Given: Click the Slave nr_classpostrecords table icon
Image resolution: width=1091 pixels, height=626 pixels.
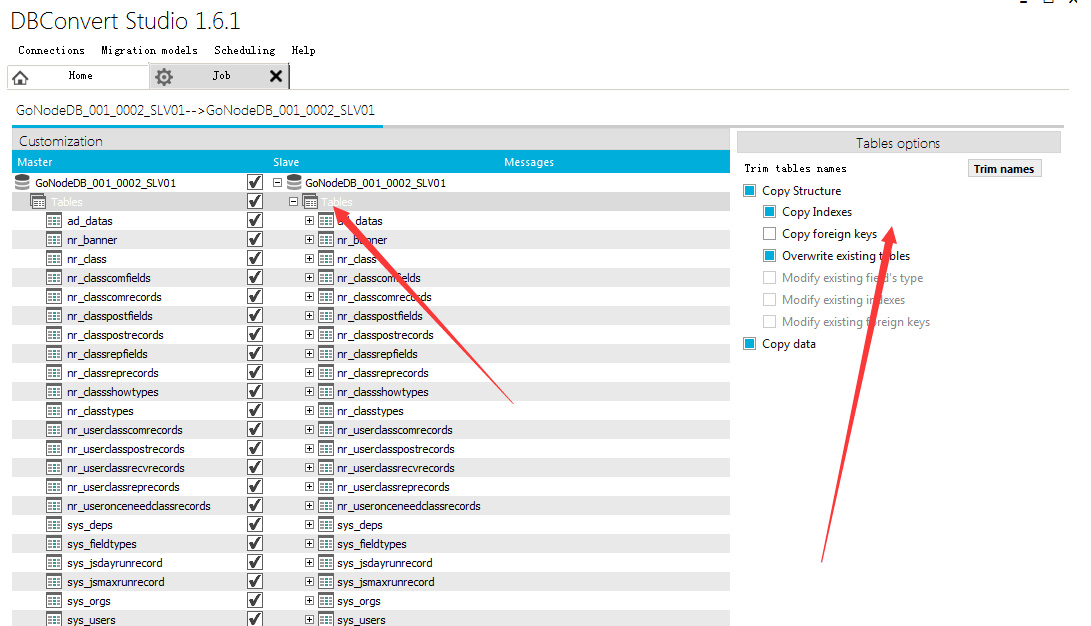Looking at the screenshot, I should point(326,335).
